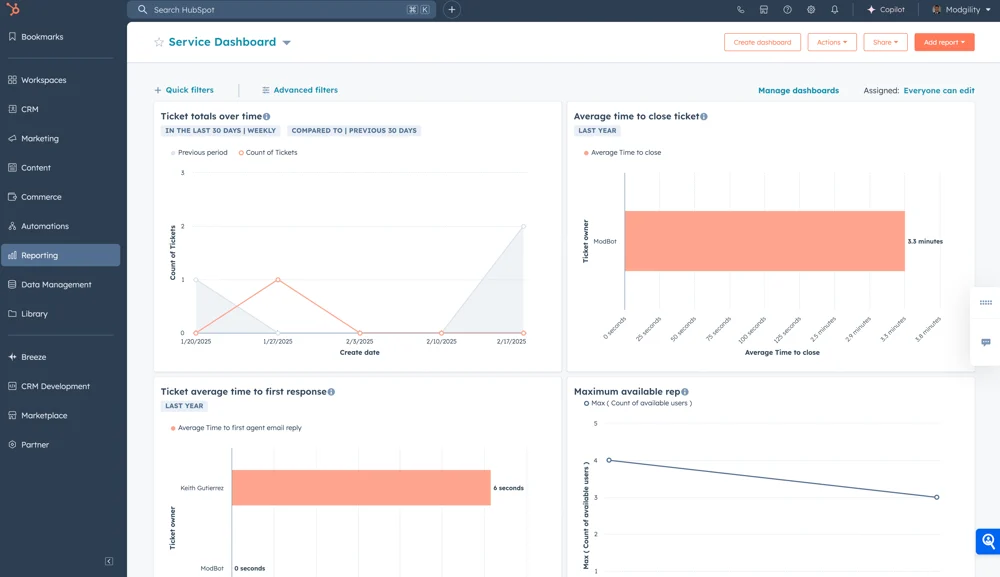
Task: Open the Add report dropdown
Action: [x=944, y=42]
